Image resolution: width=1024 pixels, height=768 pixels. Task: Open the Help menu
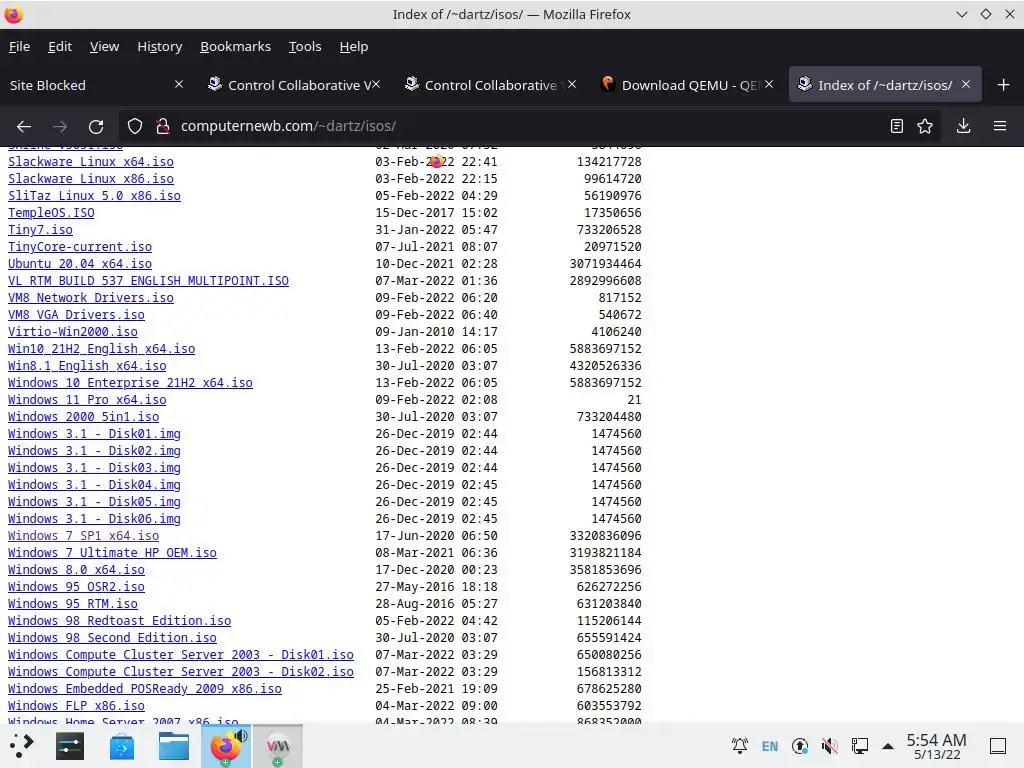point(354,46)
